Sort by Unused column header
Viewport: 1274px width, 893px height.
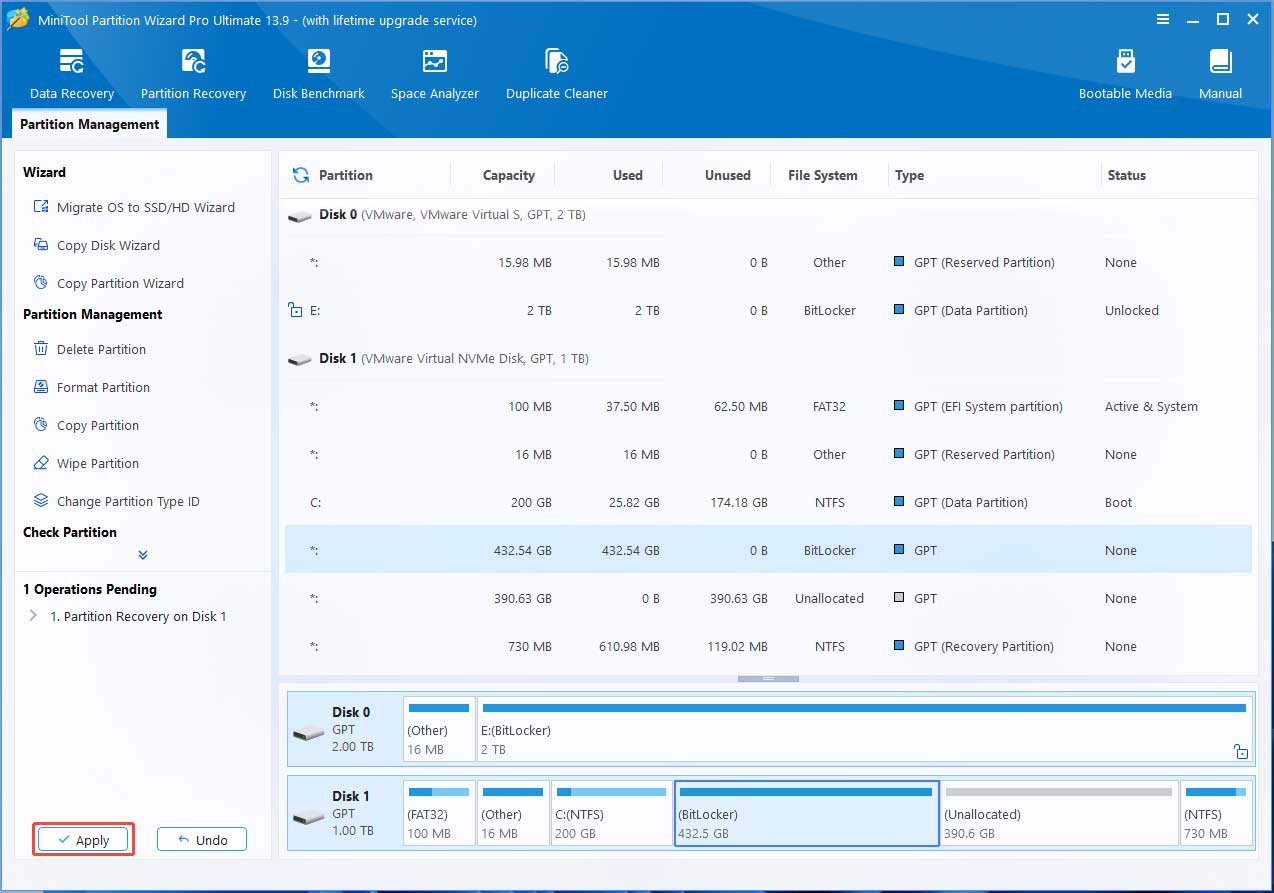click(728, 175)
